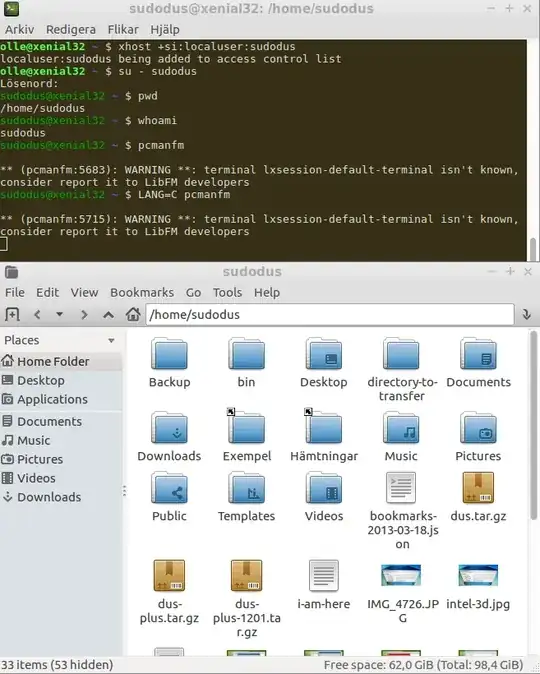Open the Redigera menu in the terminal
Screen dimensions: 540x674
click(x=71, y=29)
